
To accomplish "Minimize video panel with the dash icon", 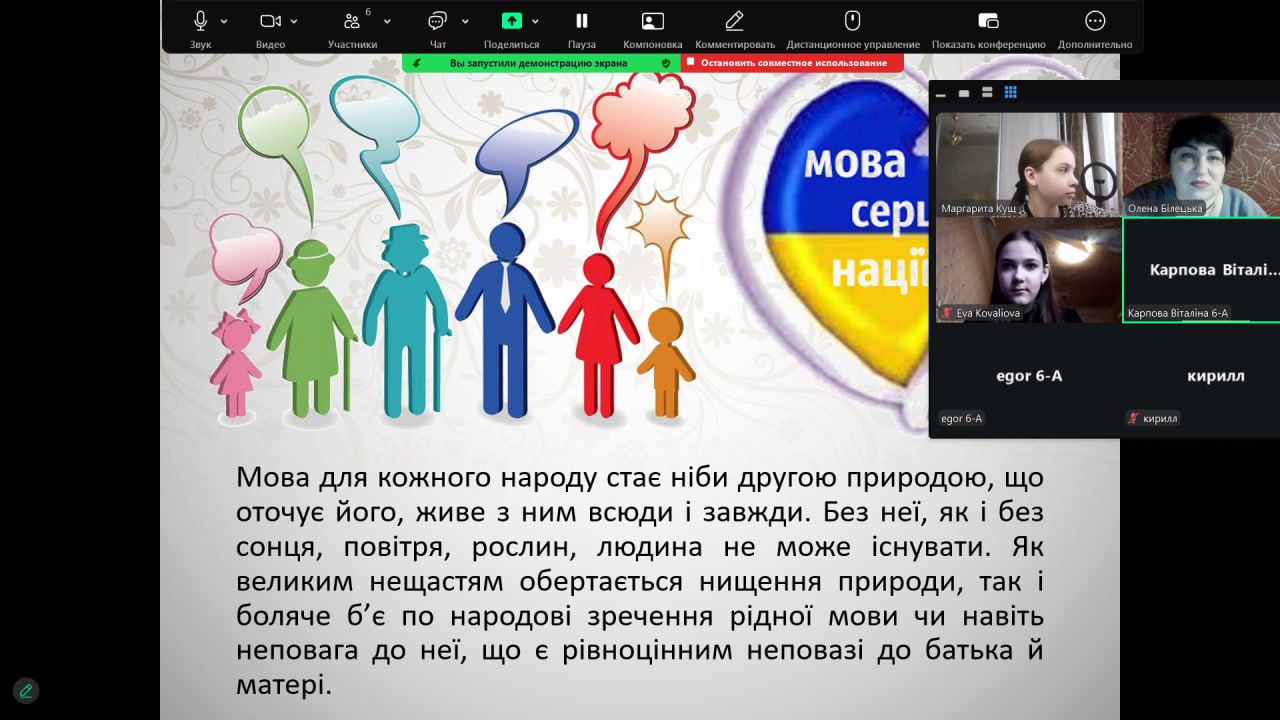I will click(x=940, y=94).
